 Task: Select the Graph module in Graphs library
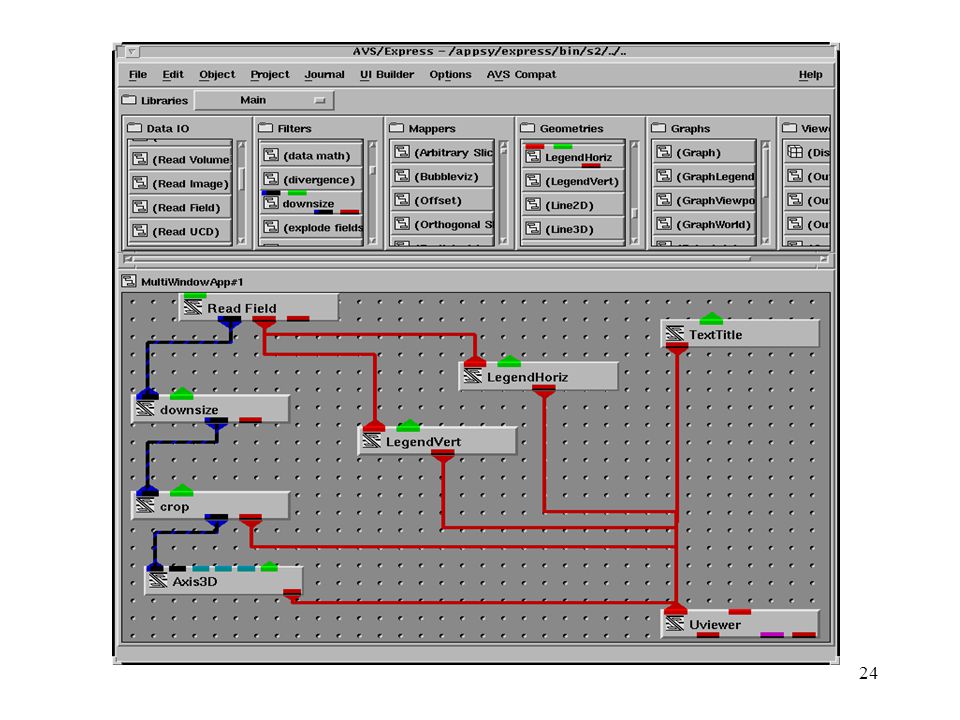click(x=704, y=152)
